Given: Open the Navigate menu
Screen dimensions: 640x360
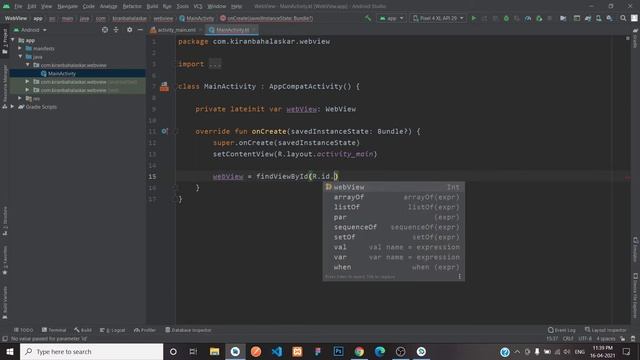Looking at the screenshot, I should click(x=67, y=6).
